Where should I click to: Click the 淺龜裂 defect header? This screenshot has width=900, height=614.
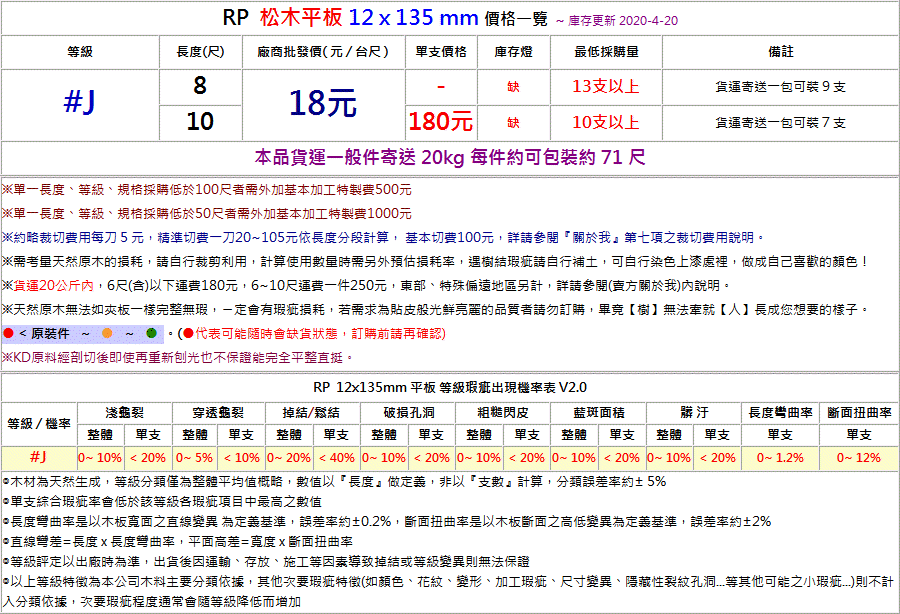click(125, 413)
